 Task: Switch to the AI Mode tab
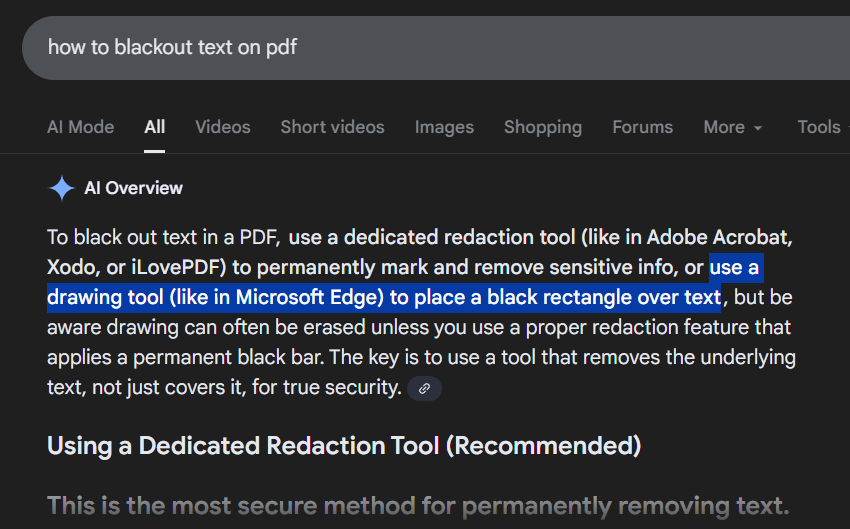pyautogui.click(x=80, y=127)
